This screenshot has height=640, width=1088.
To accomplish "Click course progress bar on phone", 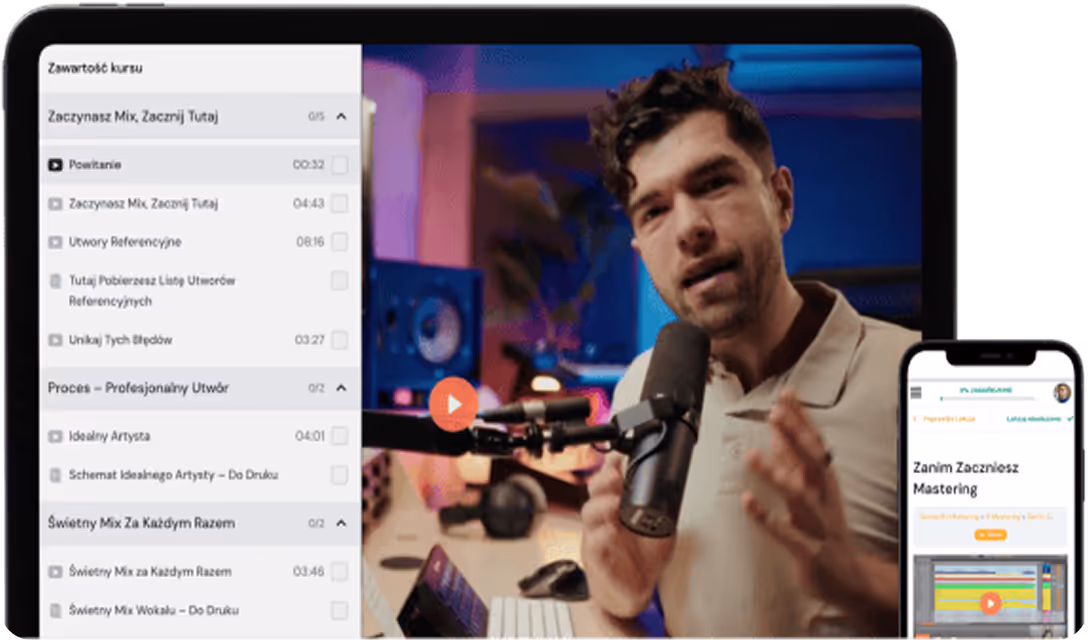I will tap(987, 399).
